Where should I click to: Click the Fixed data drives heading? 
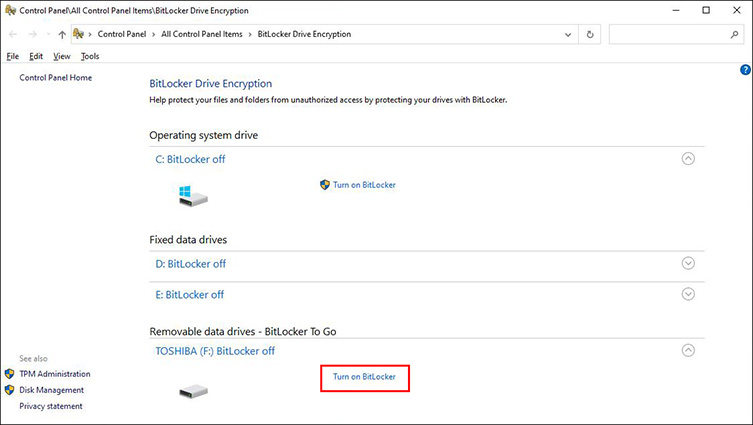coord(188,240)
